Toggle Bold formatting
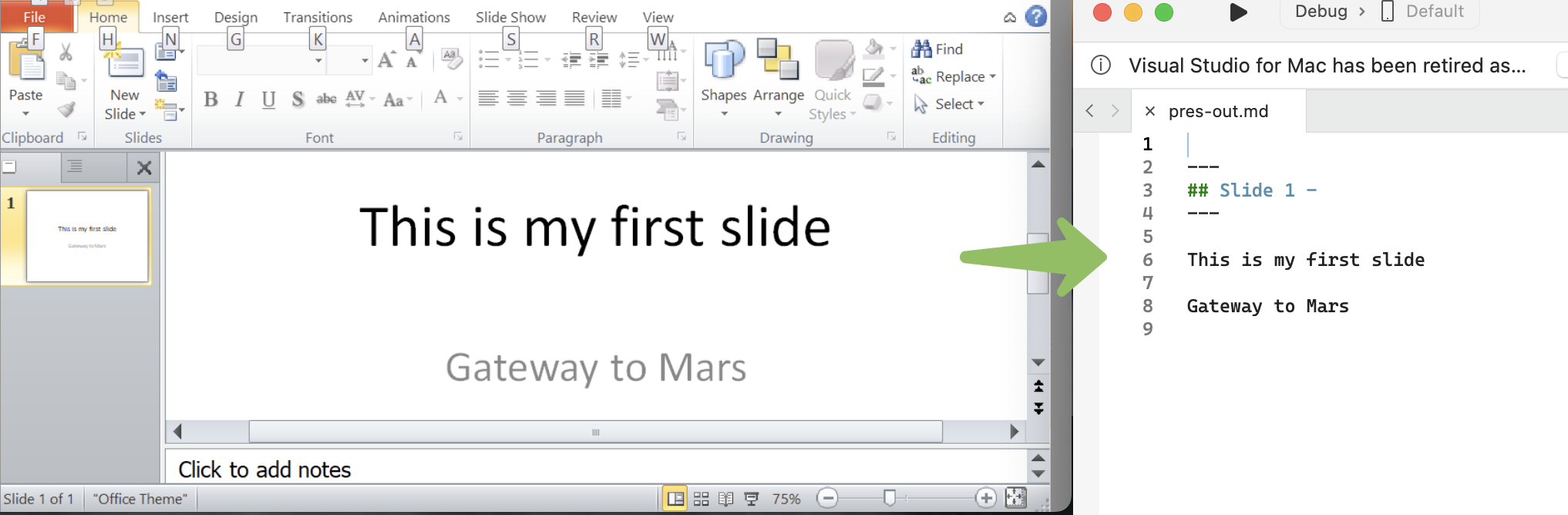Viewport: 1568px width, 515px height. 210,99
